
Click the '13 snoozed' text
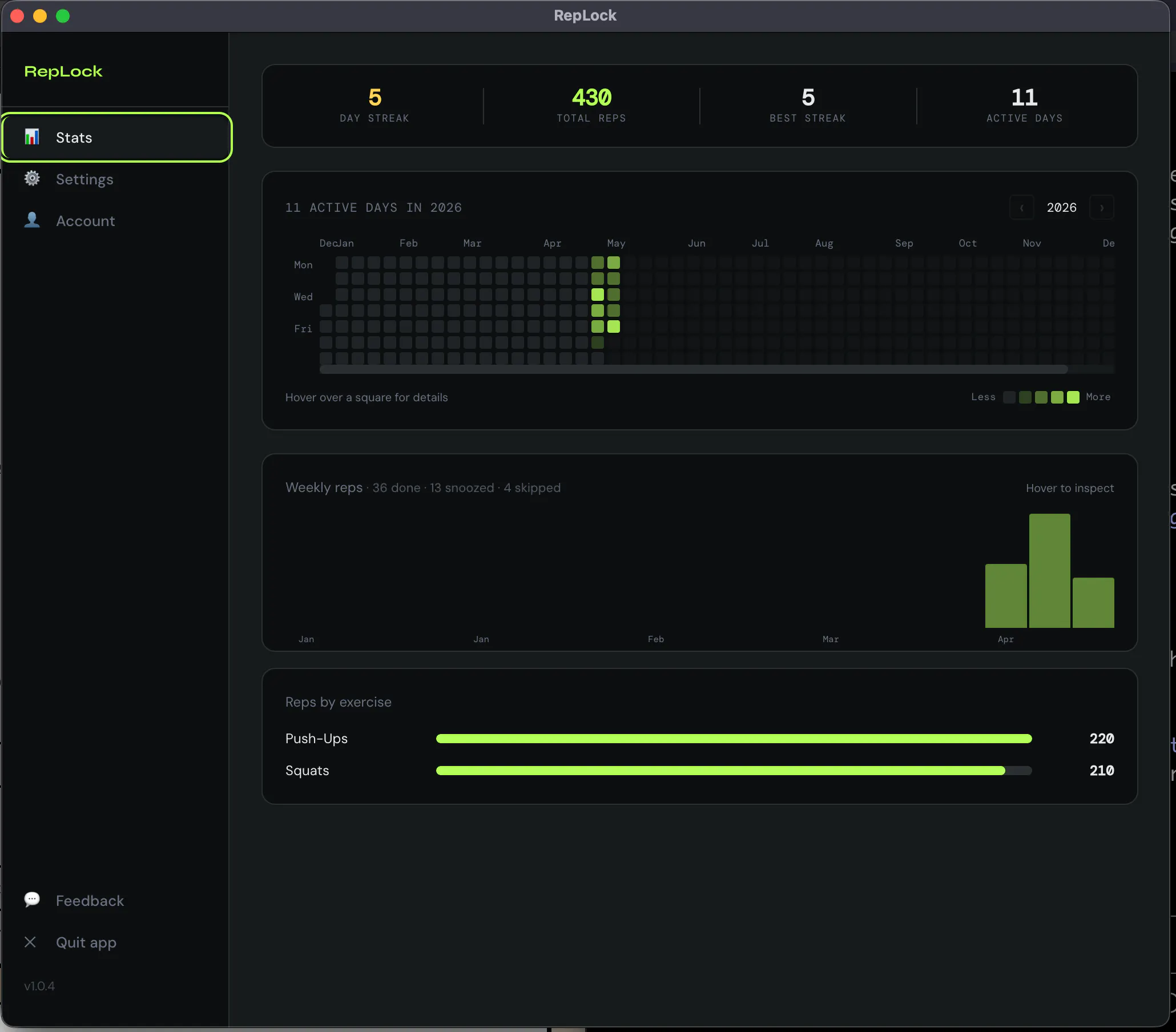click(x=462, y=488)
